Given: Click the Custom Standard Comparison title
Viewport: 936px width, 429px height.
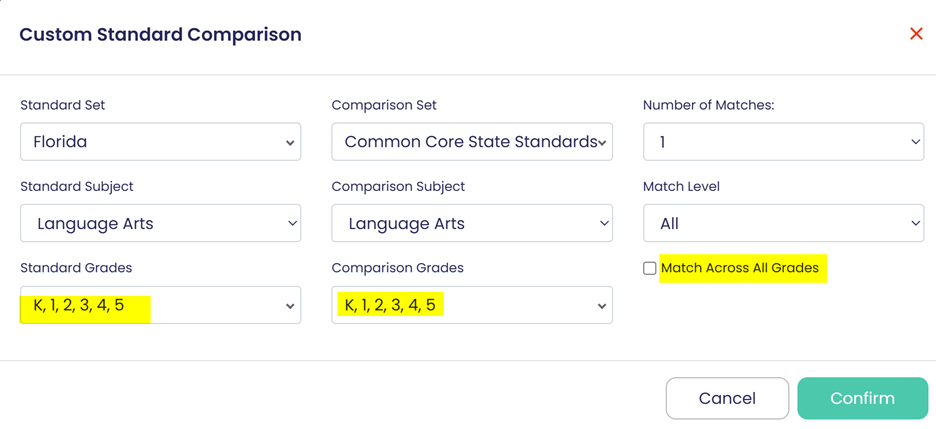Looking at the screenshot, I should click(x=160, y=35).
